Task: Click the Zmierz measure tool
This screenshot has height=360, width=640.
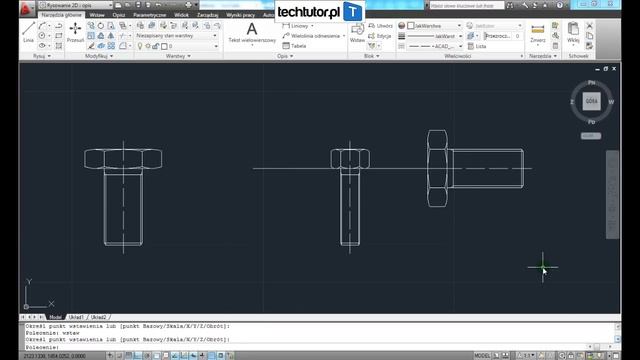Action: [x=538, y=33]
